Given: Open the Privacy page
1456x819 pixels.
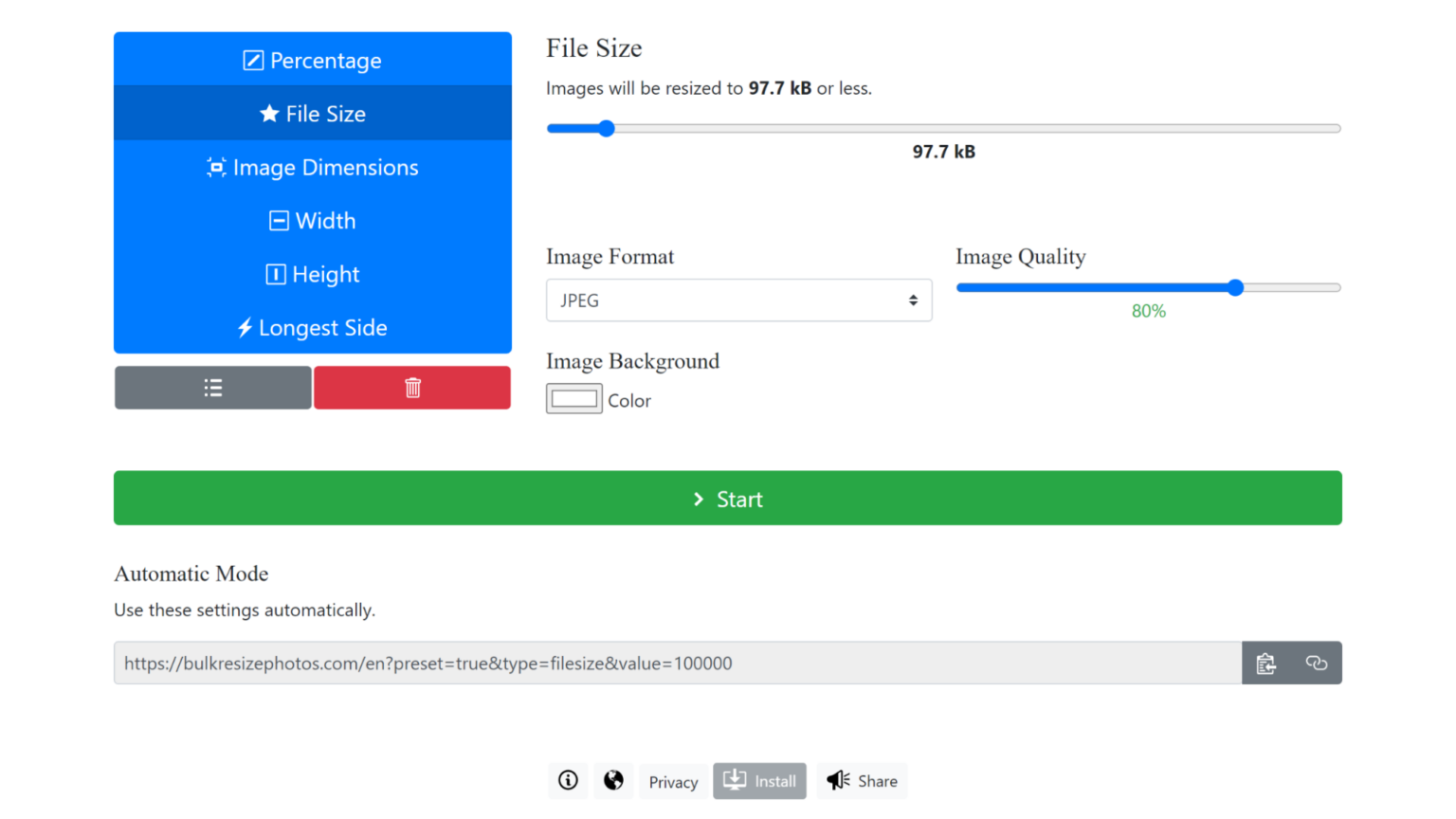Looking at the screenshot, I should 672,780.
